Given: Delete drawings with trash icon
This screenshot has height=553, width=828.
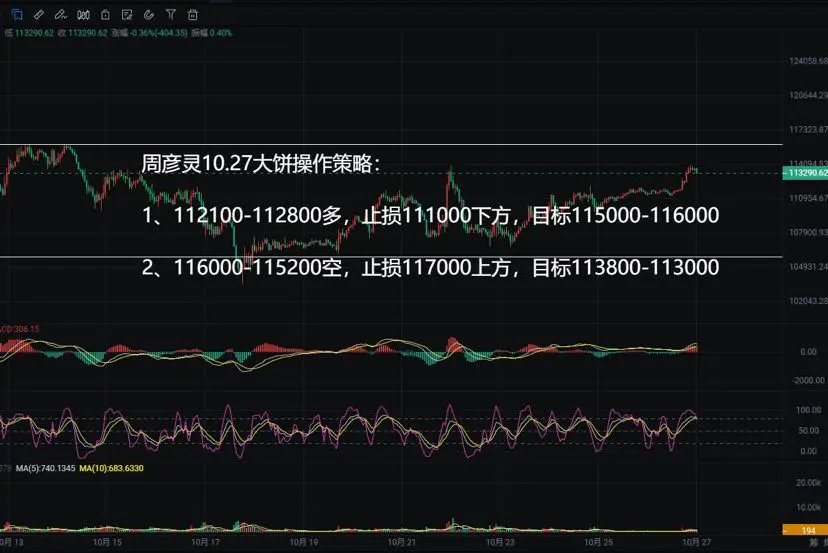Looking at the screenshot, I should click(193, 15).
